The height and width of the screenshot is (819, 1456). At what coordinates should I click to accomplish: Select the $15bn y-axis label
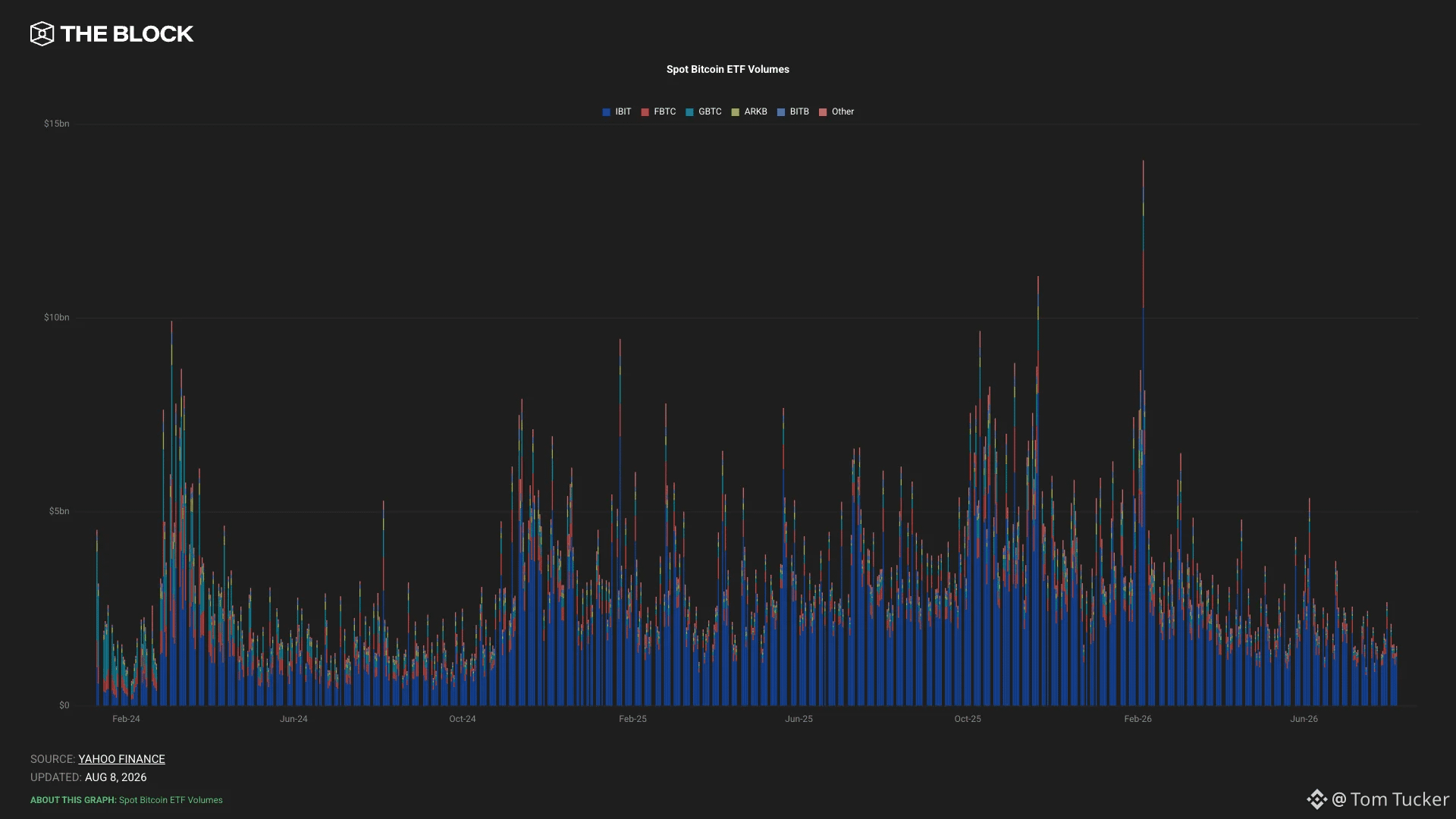click(x=56, y=124)
